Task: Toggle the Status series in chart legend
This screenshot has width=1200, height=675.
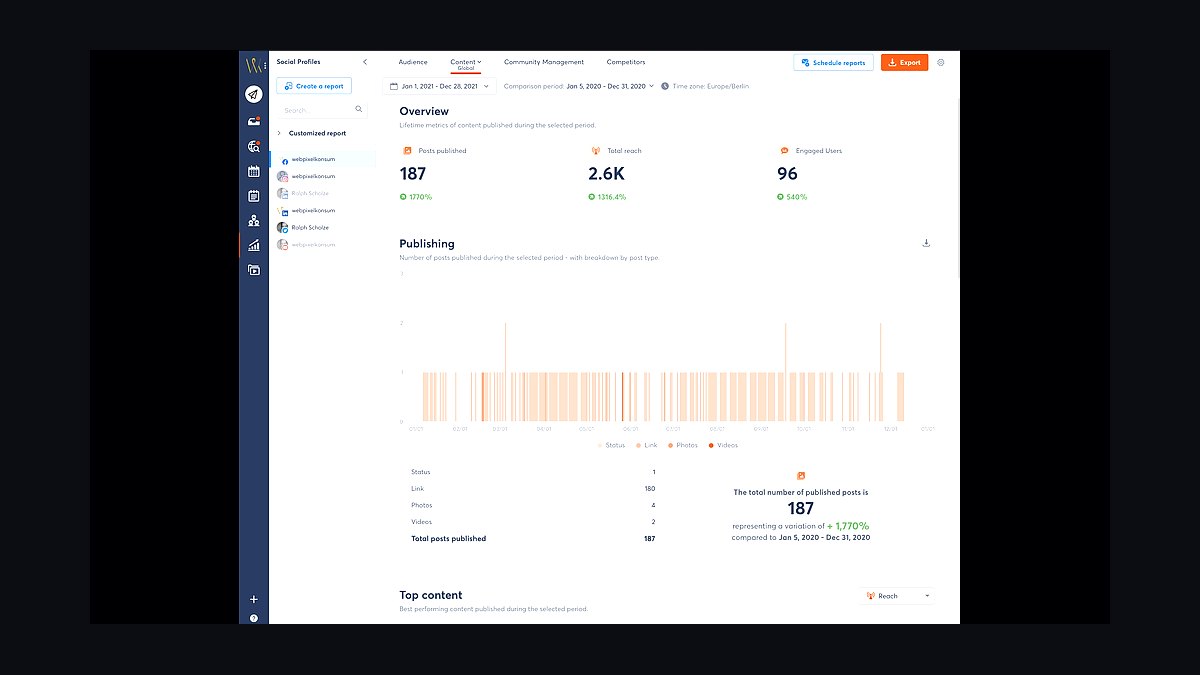Action: [612, 445]
